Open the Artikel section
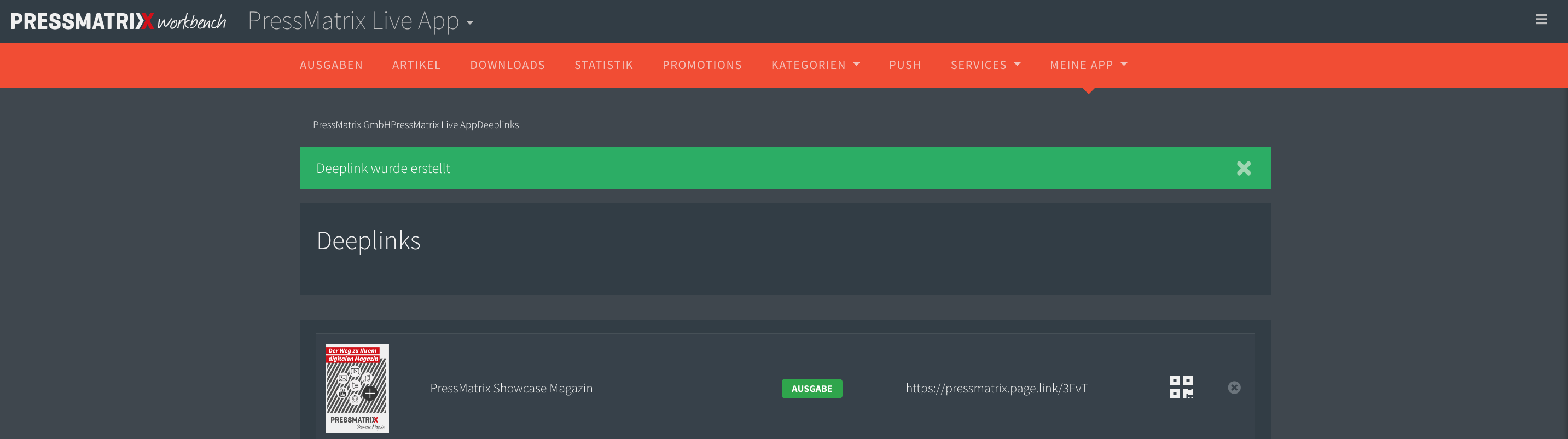Screen dimensions: 1568x439 pyautogui.click(x=416, y=65)
